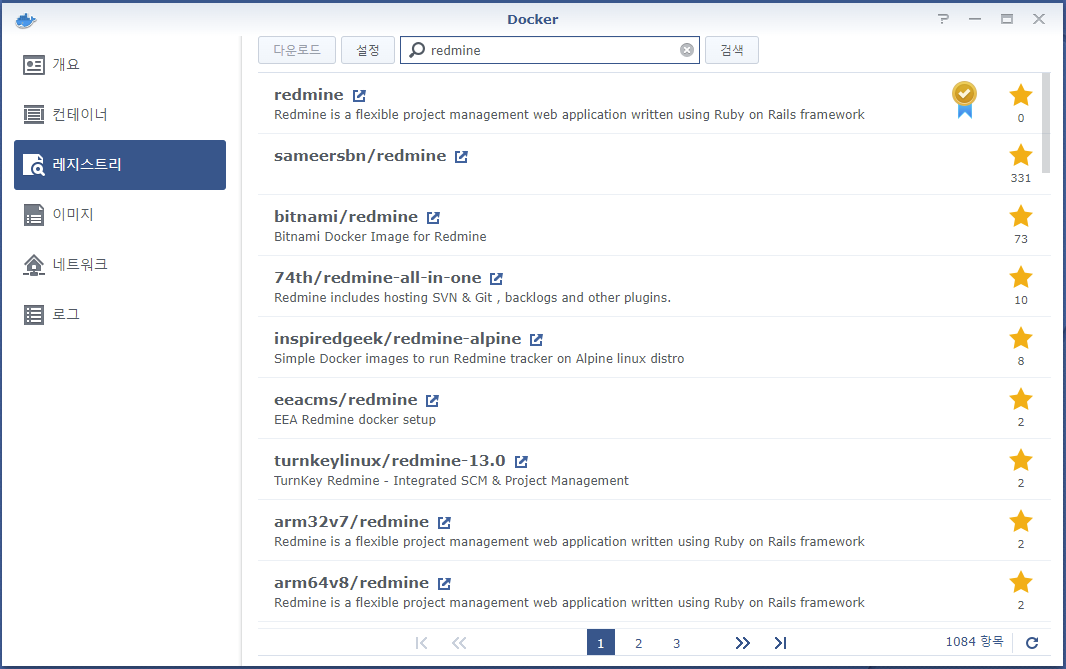The image size is (1066, 669).
Task: Click the star for inspiredgeek/redmine-alpine
Action: (x=1020, y=338)
